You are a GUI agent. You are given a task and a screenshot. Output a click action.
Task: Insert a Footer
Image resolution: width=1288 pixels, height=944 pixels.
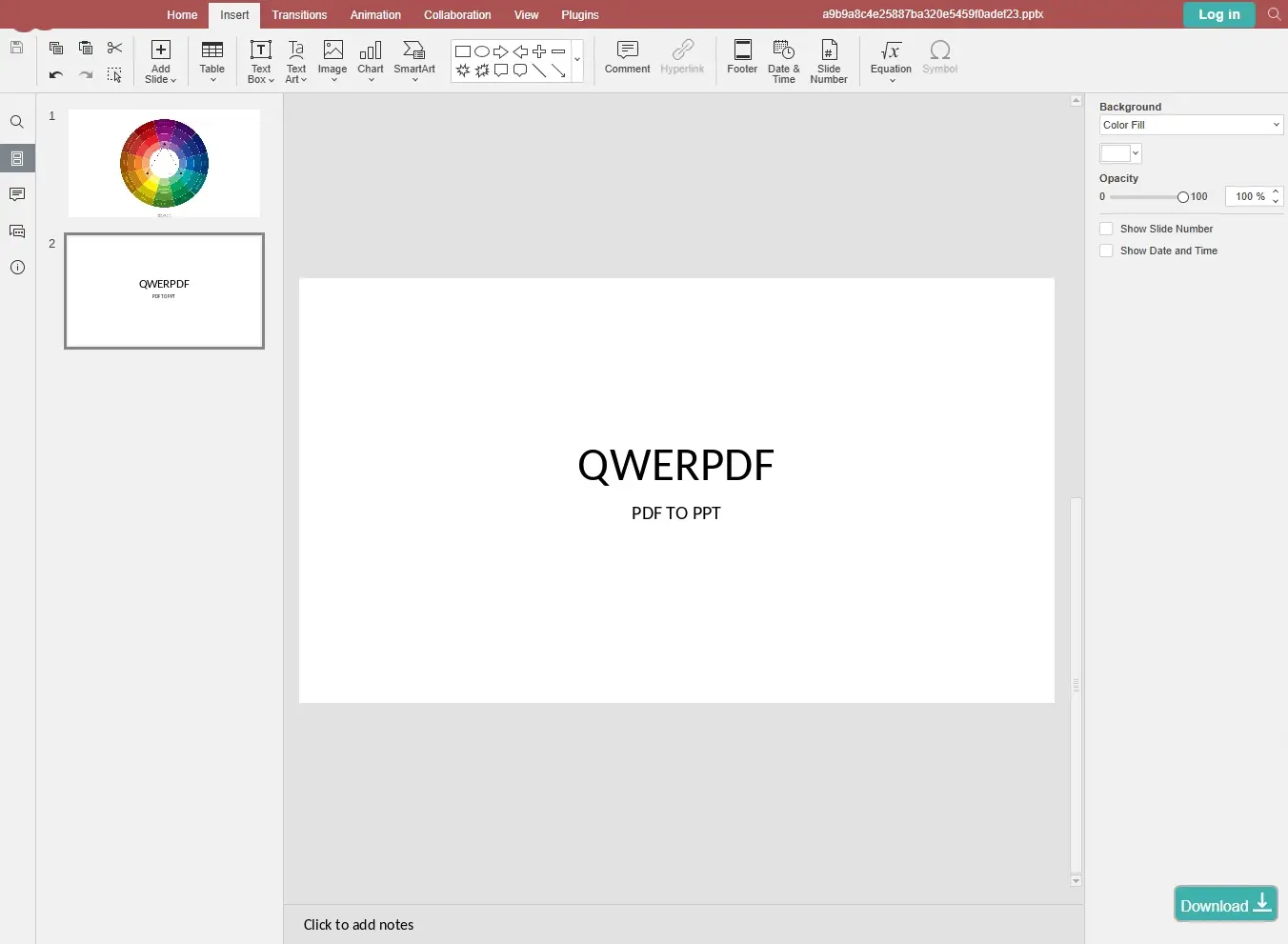(742, 57)
